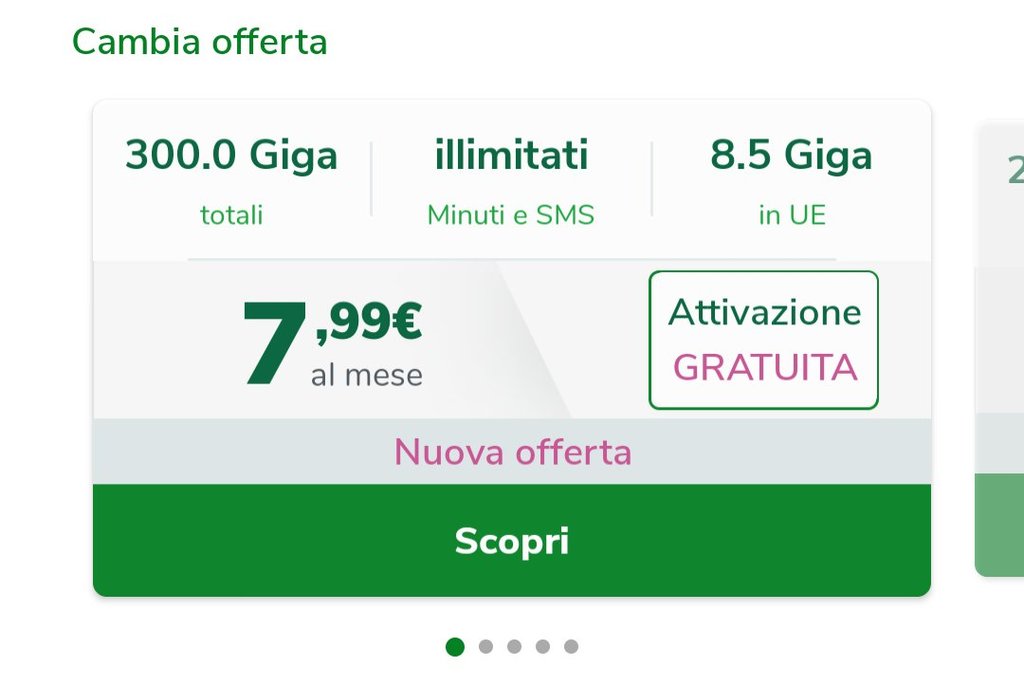Viewport: 1024px width, 685px height.
Task: Tap the 300.0 Giga value
Action: pyautogui.click(x=231, y=156)
